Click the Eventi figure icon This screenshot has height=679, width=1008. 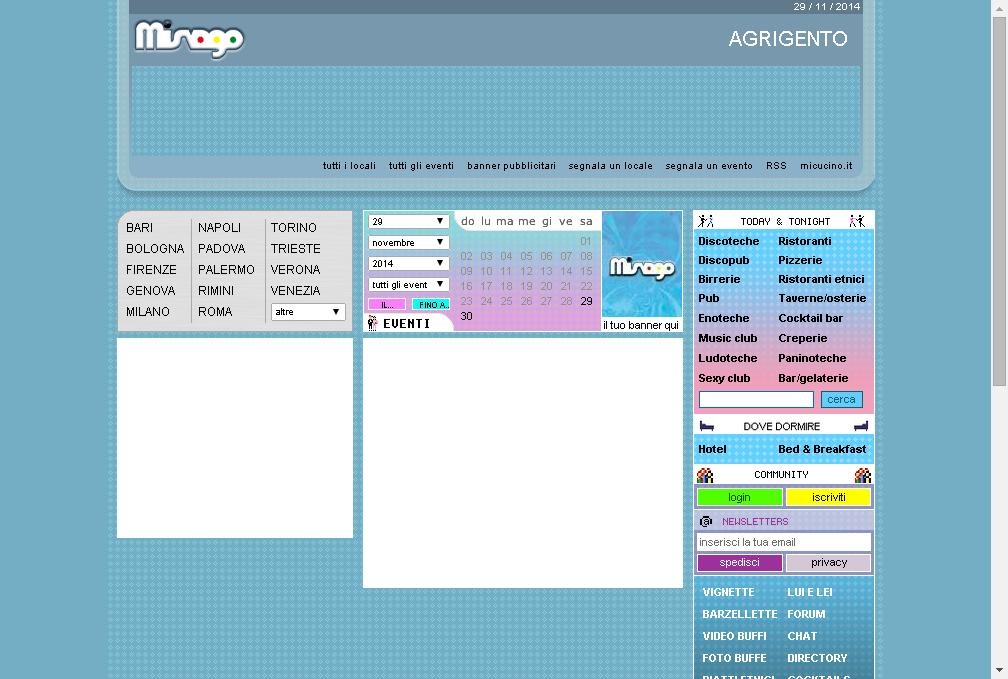(x=372, y=323)
